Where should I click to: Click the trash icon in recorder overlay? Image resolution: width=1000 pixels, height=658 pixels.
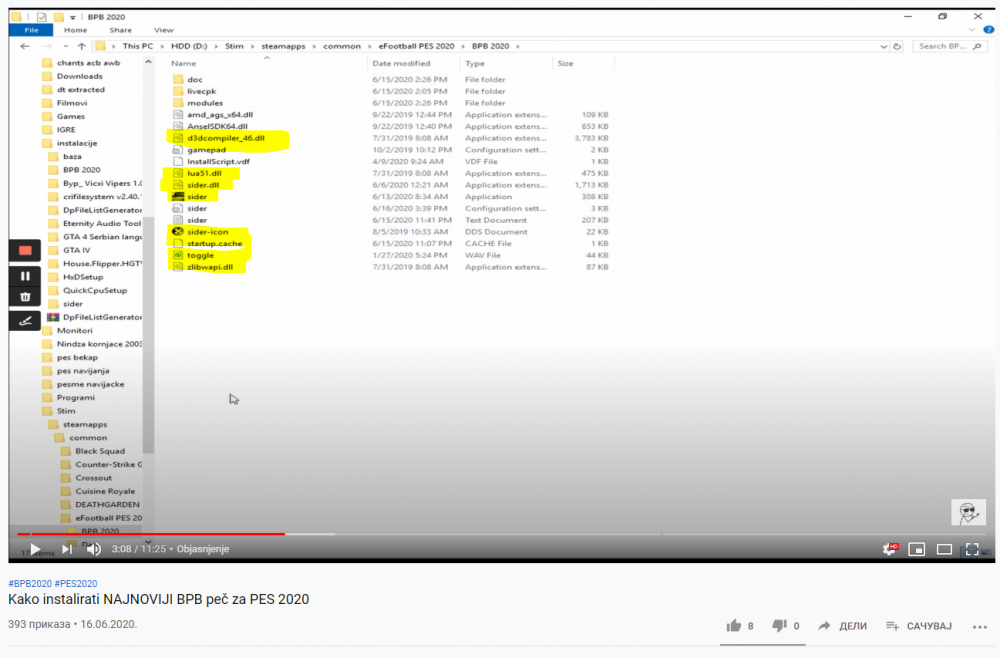(25, 297)
